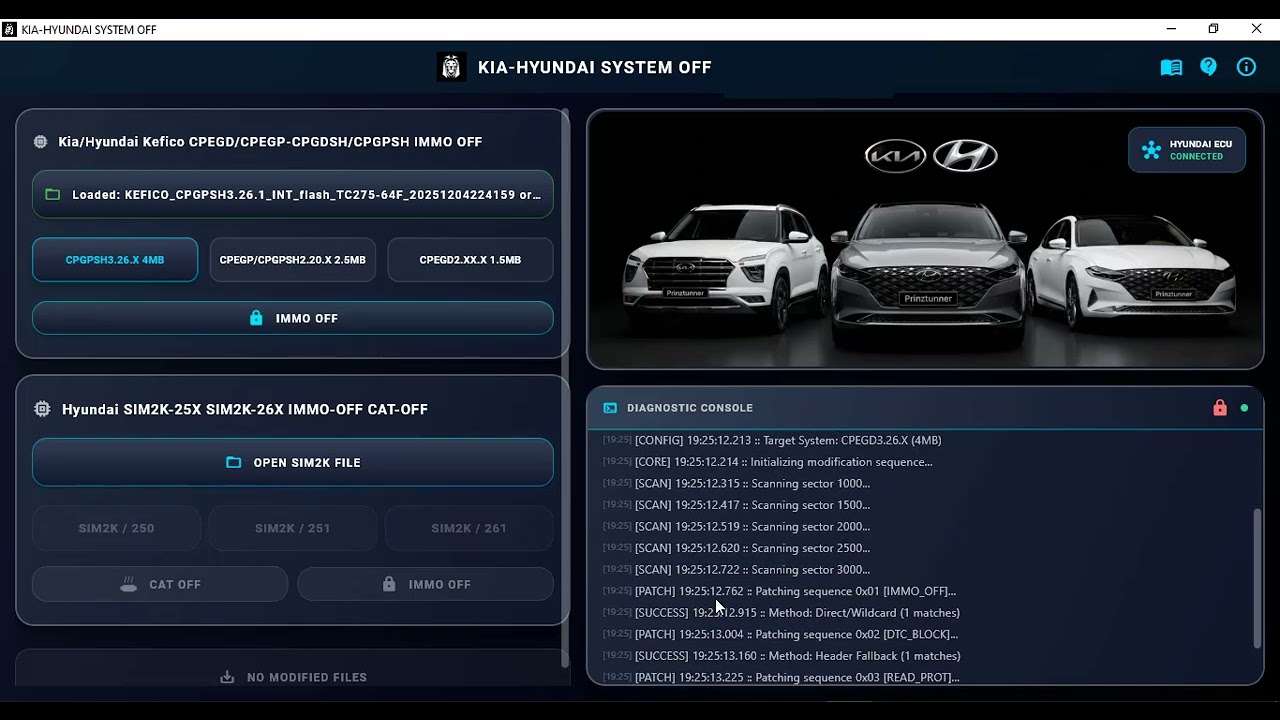The width and height of the screenshot is (1280, 720).
Task: Click OPEN SIM2K FILE button
Action: coord(293,463)
